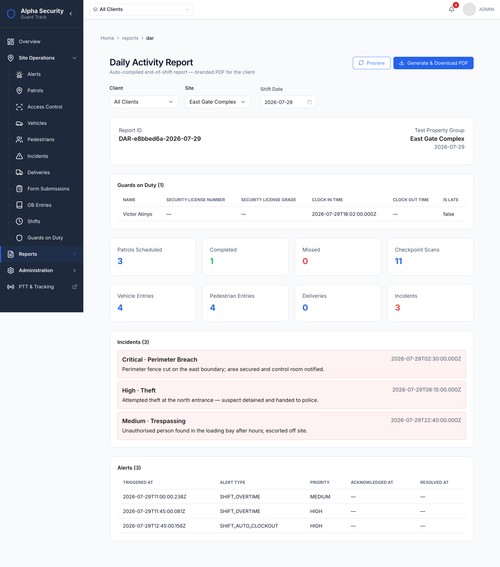Viewport: 500px width, 567px height.
Task: Open Incidents via the warning triangle icon
Action: [19, 156]
